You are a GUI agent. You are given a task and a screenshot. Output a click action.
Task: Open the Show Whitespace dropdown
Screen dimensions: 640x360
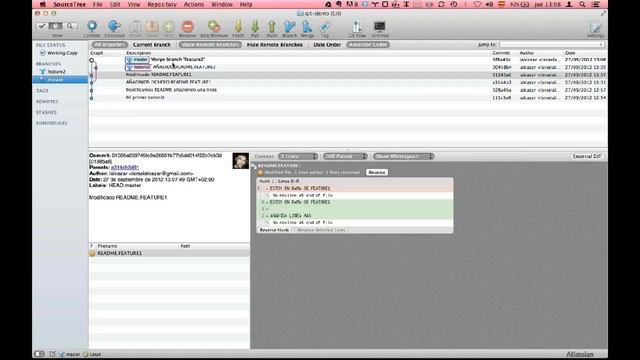click(403, 156)
